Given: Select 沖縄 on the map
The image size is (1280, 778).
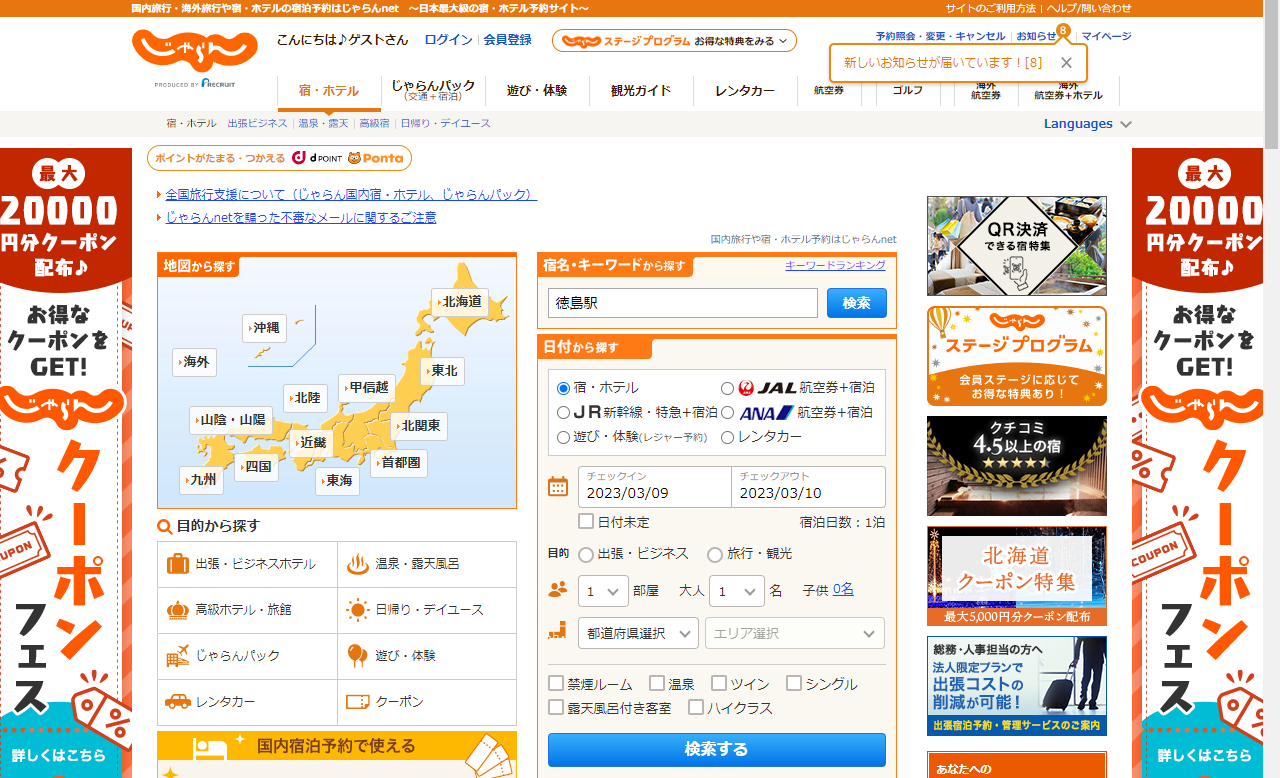Looking at the screenshot, I should [x=264, y=328].
